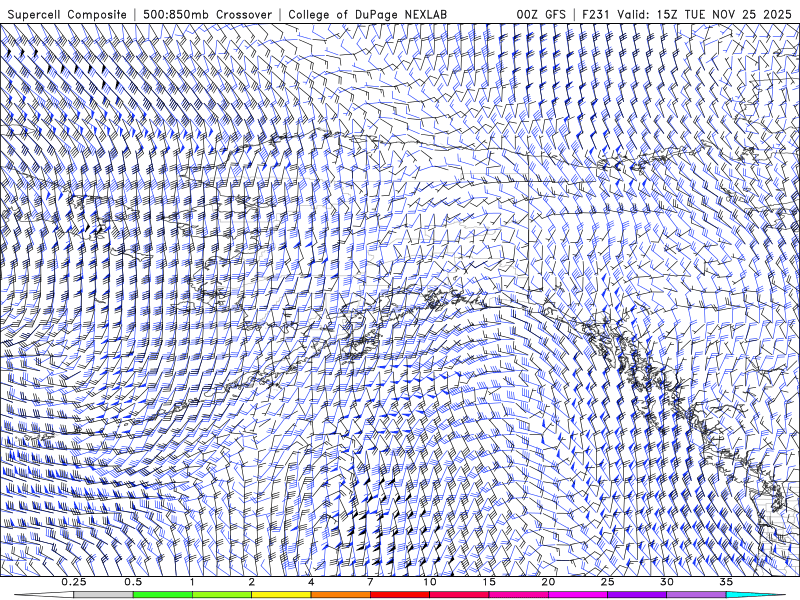Select the lime green 1–2 legend swatch
Image resolution: width=800 pixels, height=600 pixels.
pyautogui.click(x=221, y=595)
